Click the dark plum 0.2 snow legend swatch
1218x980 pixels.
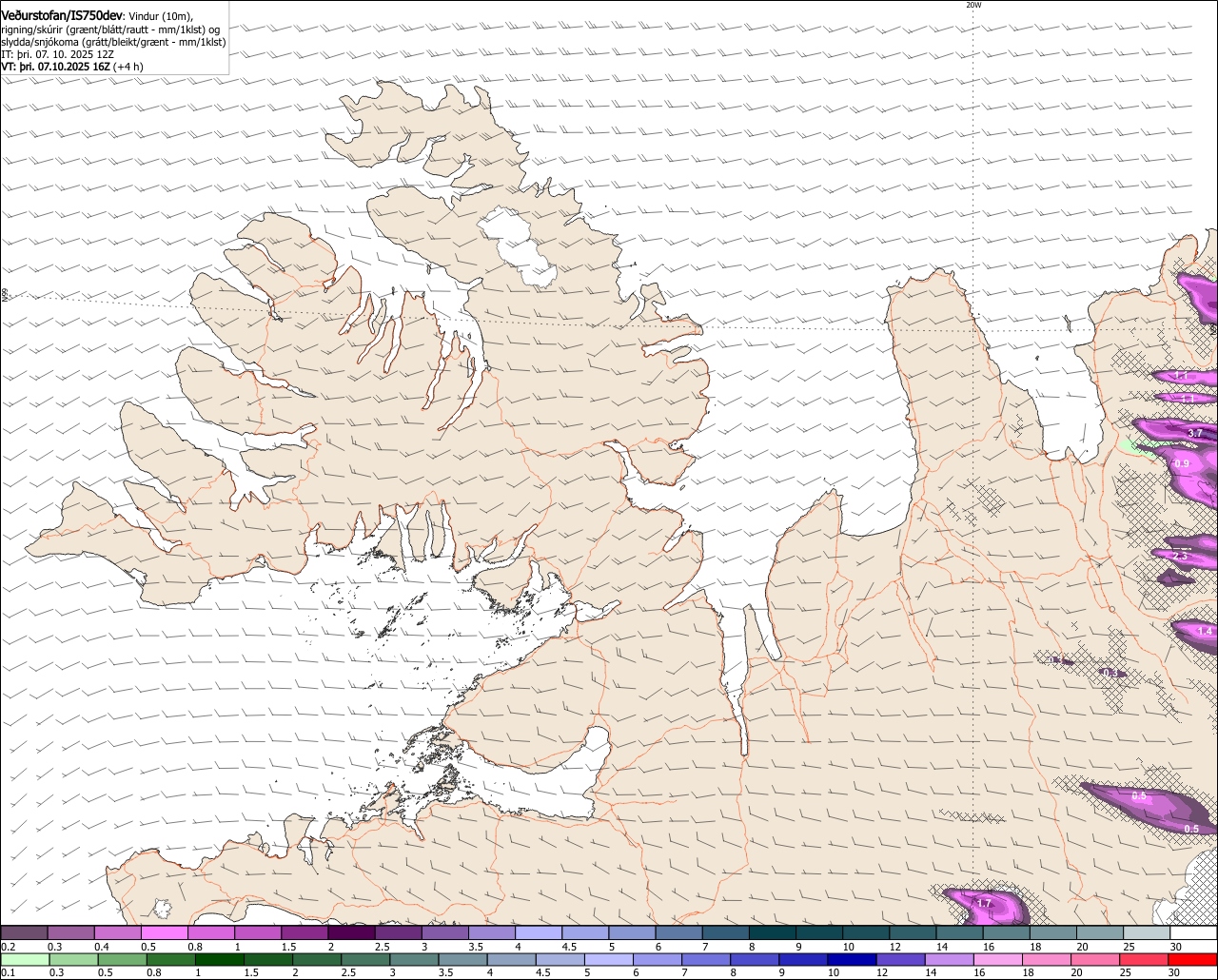click(24, 933)
